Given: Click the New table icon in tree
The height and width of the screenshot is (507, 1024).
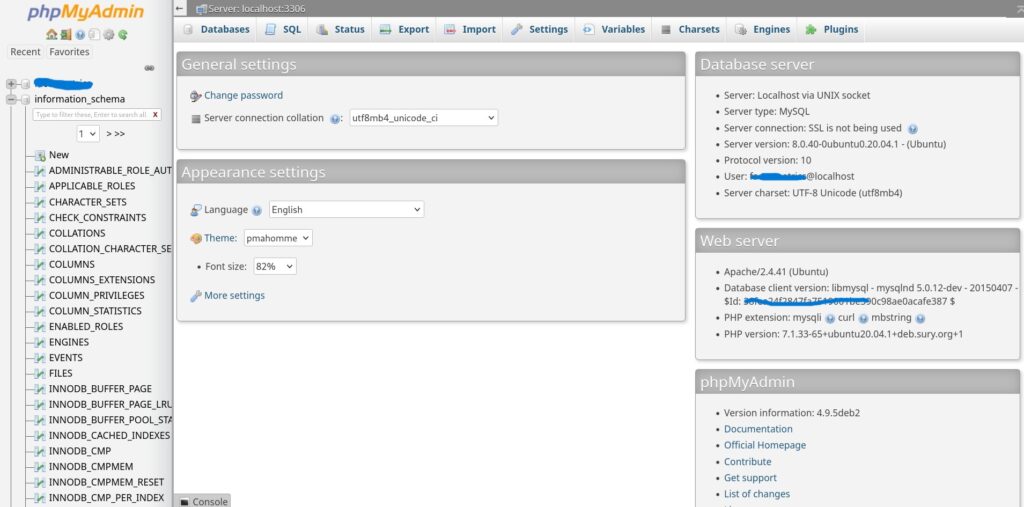Looking at the screenshot, I should coord(40,155).
